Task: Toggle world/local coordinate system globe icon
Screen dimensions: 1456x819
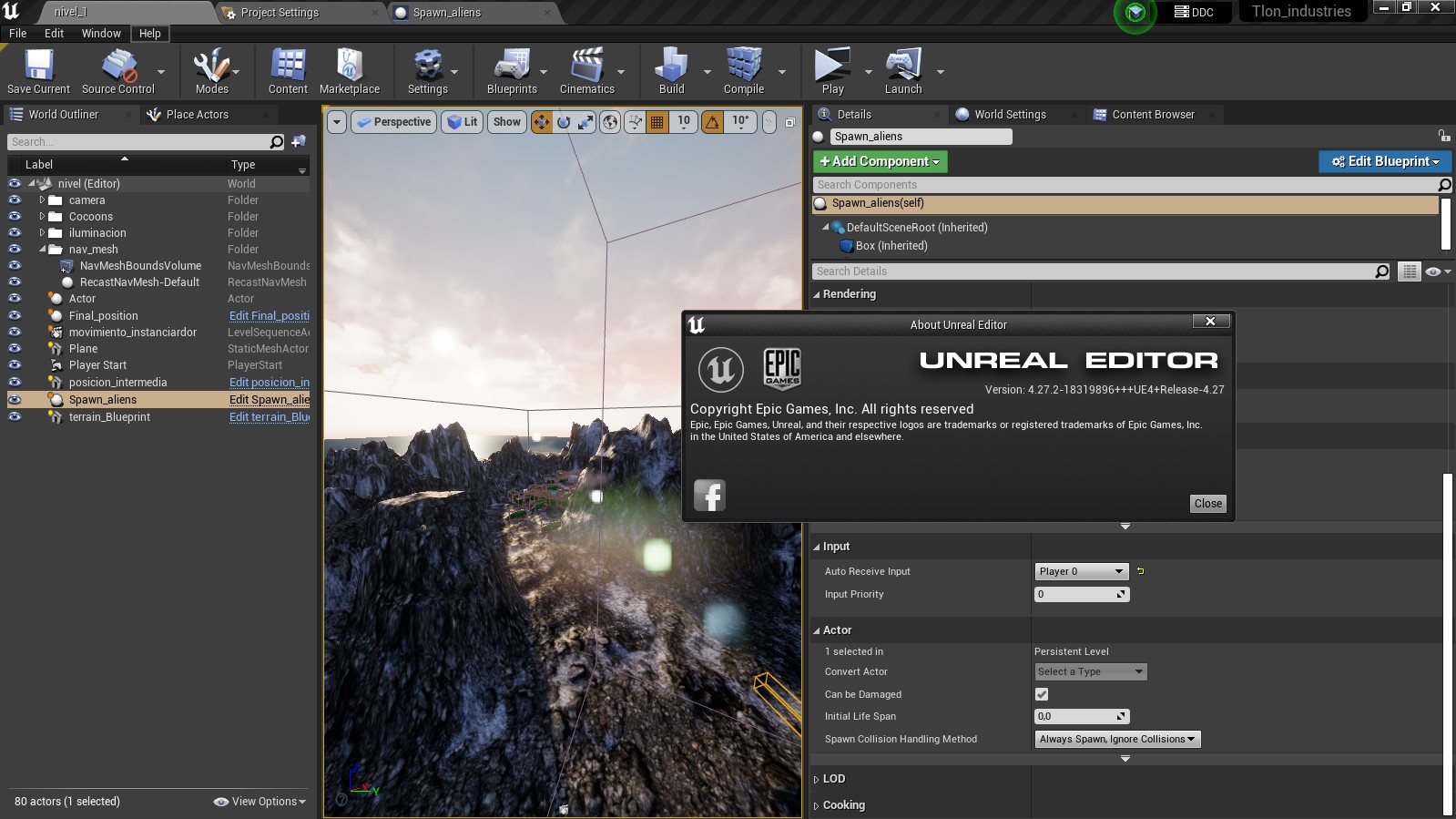Action: pyautogui.click(x=610, y=122)
